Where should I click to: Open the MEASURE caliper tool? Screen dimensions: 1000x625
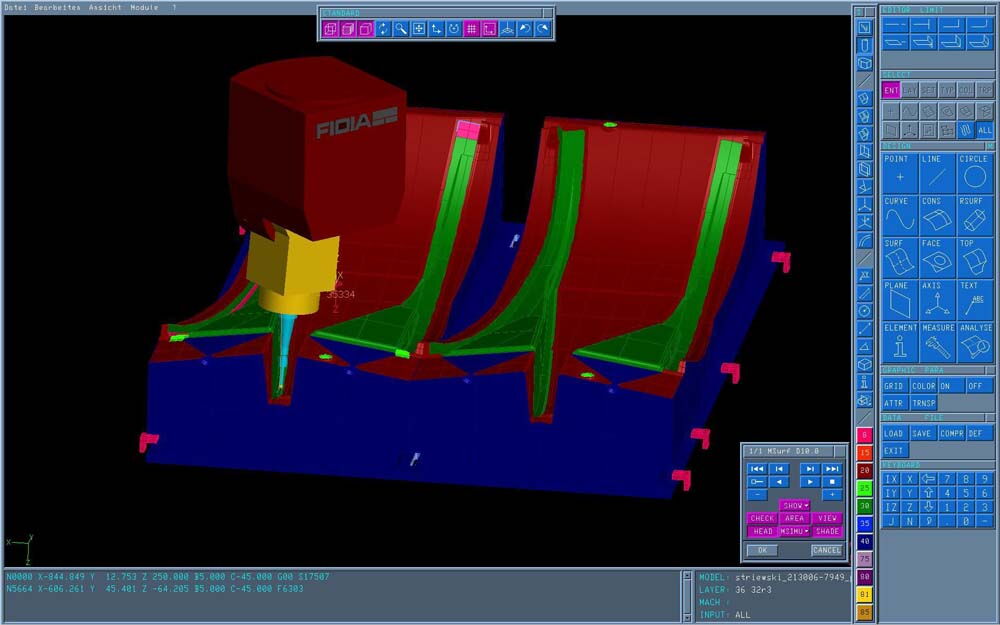(x=937, y=342)
